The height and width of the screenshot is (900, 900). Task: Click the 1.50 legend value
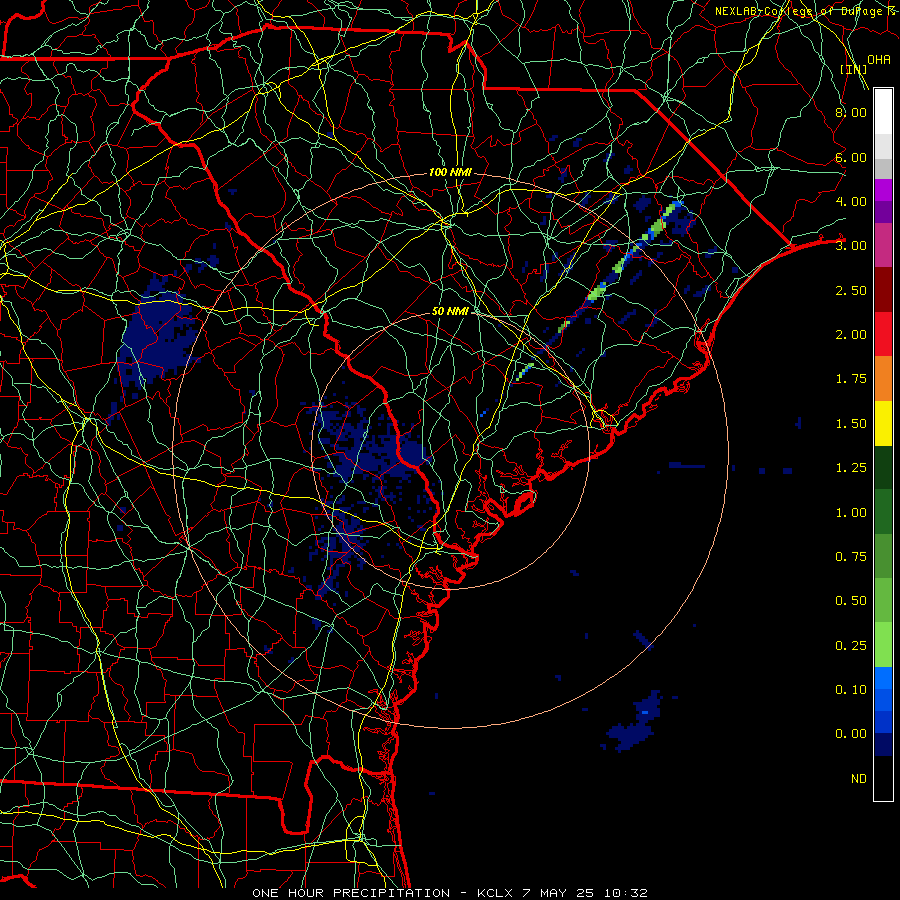pyautogui.click(x=851, y=424)
